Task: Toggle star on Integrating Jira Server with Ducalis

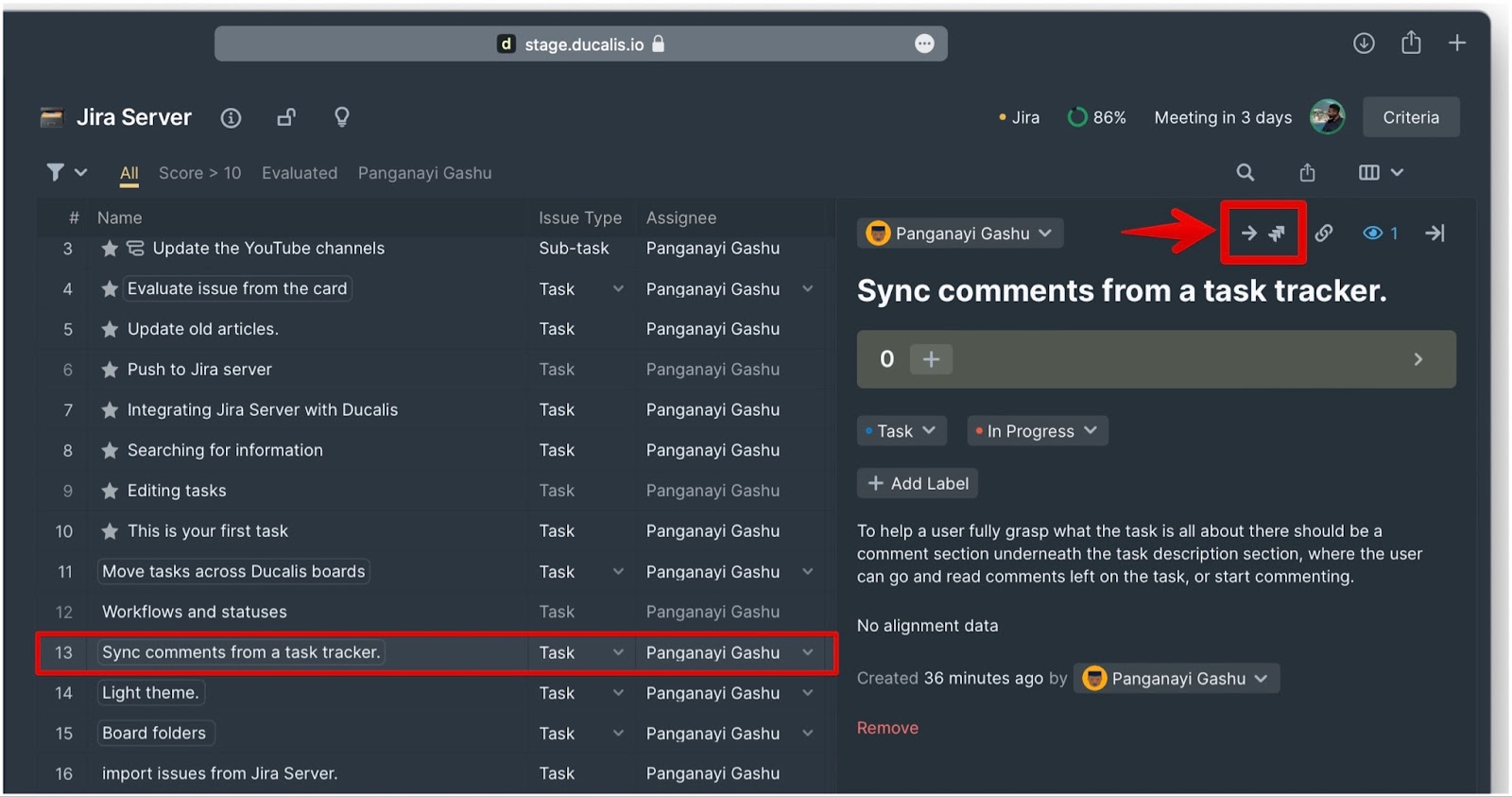Action: [x=110, y=409]
